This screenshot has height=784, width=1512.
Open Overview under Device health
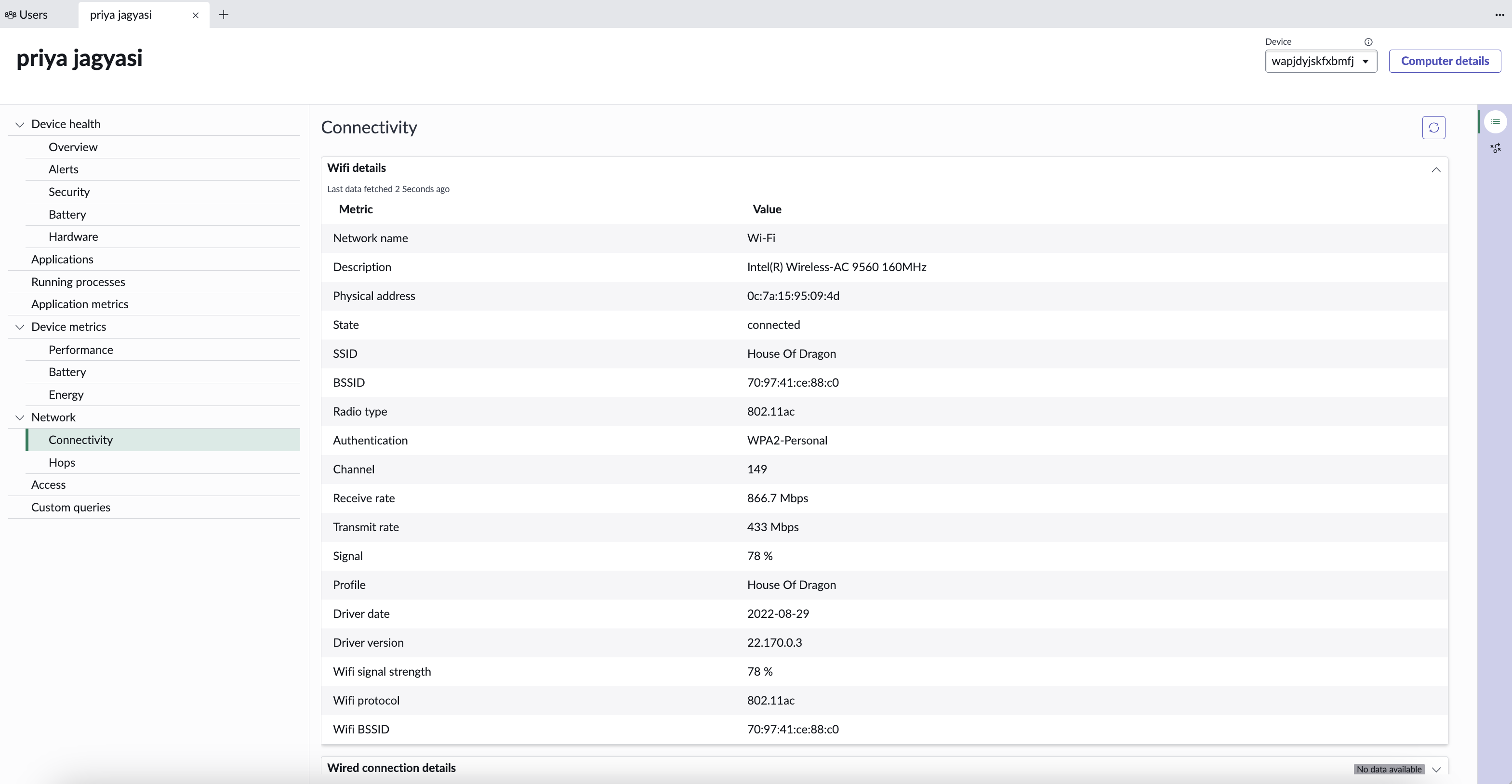(73, 147)
